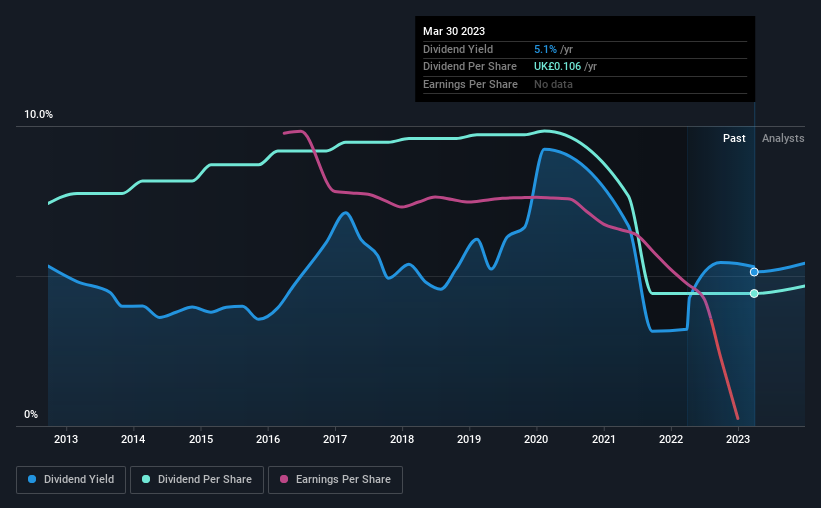Click the pink Earnings Per Share legend dot
Image resolution: width=821 pixels, height=508 pixels.
click(284, 479)
